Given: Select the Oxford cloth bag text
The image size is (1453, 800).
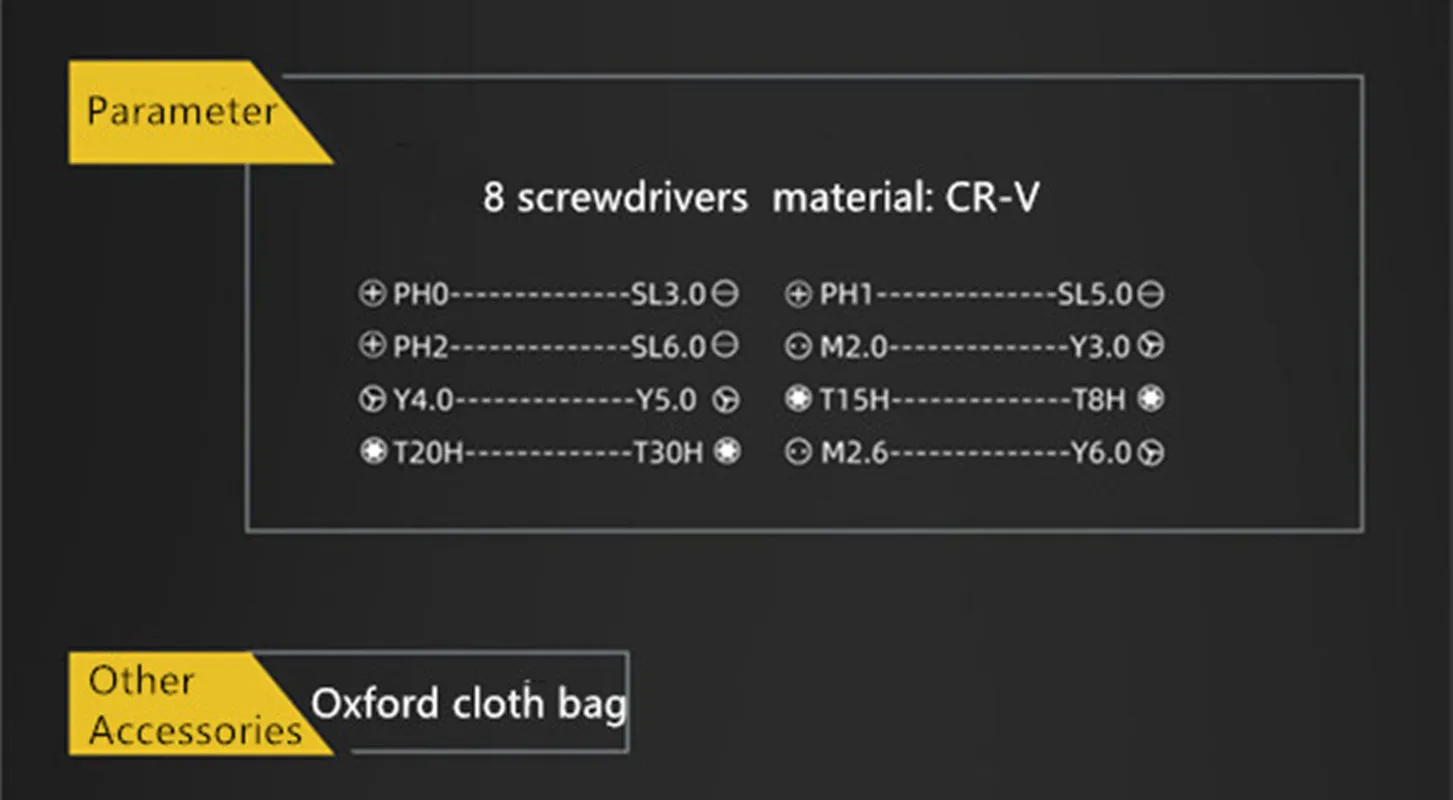Looking at the screenshot, I should tap(468, 704).
